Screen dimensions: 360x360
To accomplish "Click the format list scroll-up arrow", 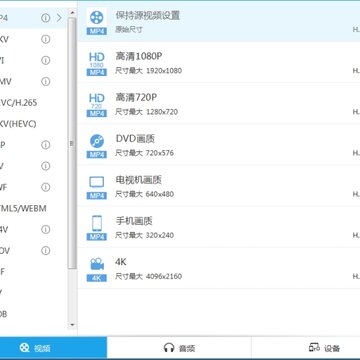I will pos(72,13).
